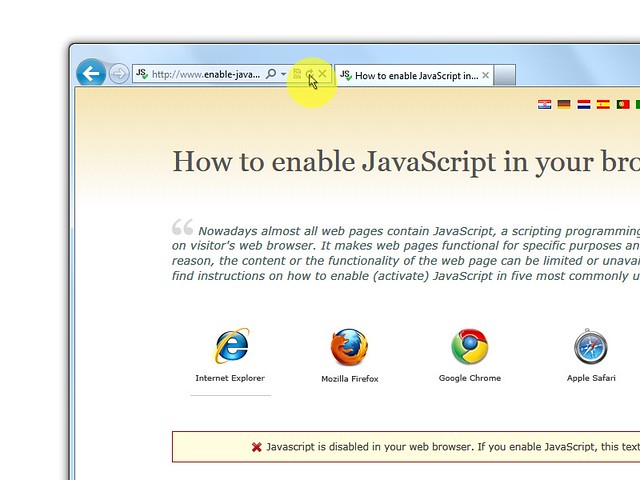The image size is (640, 480).
Task: Click the Croatian flag language icon
Action: (x=545, y=104)
